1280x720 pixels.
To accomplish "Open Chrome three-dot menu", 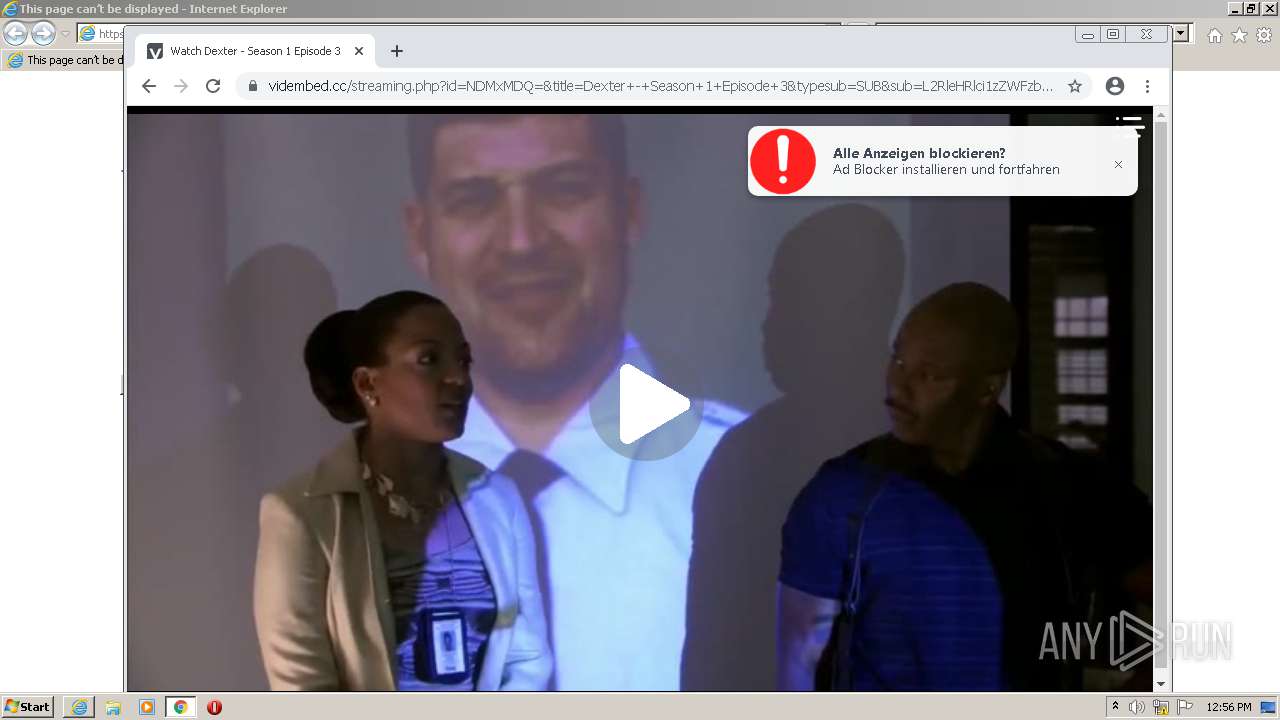I will click(x=1147, y=86).
